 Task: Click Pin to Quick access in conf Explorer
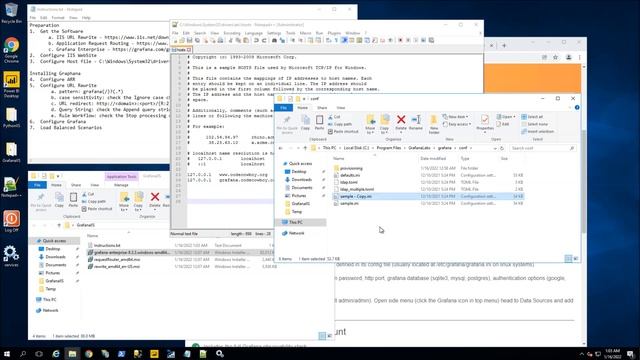pos(287,124)
